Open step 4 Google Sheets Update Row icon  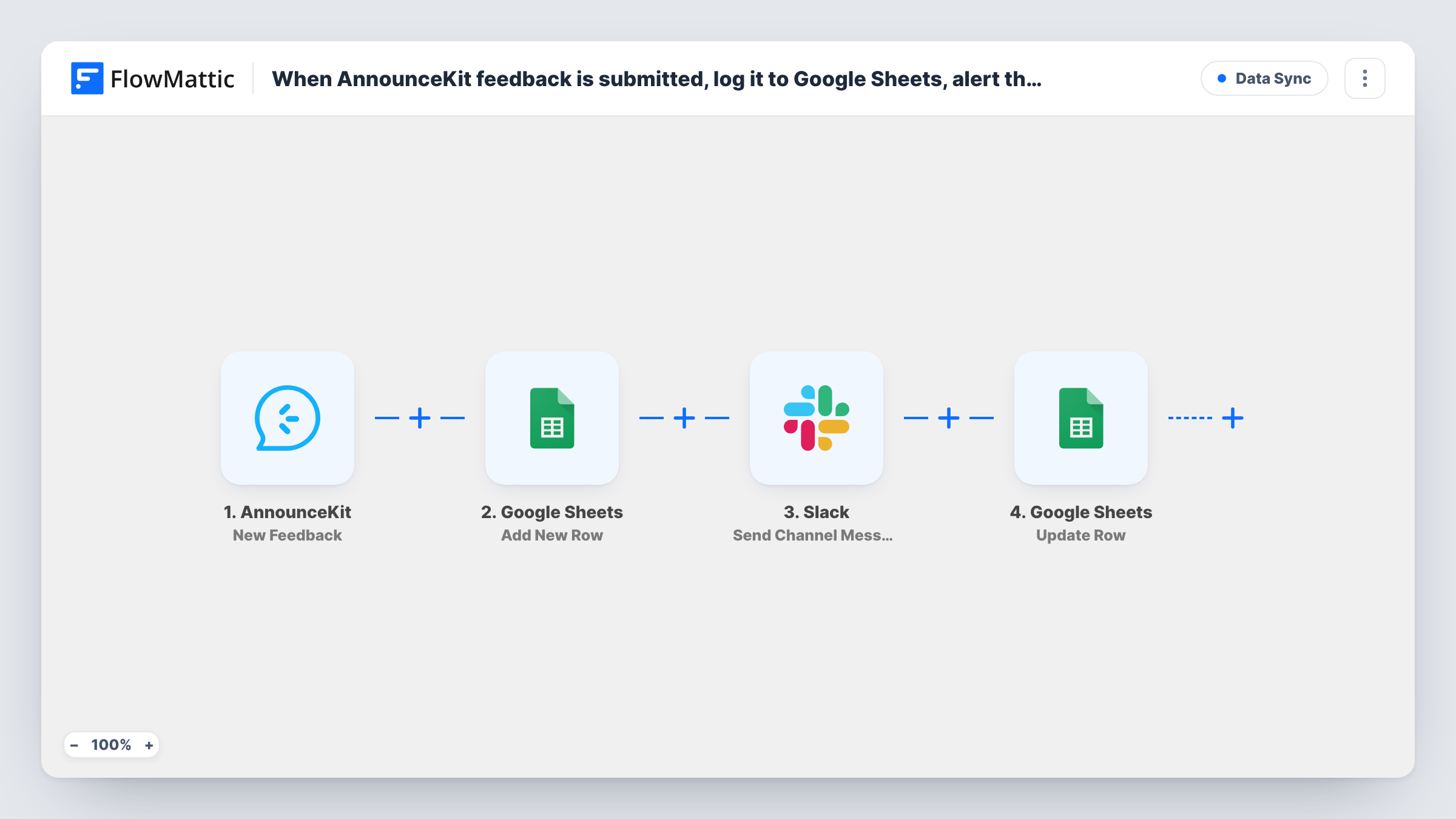coord(1081,418)
